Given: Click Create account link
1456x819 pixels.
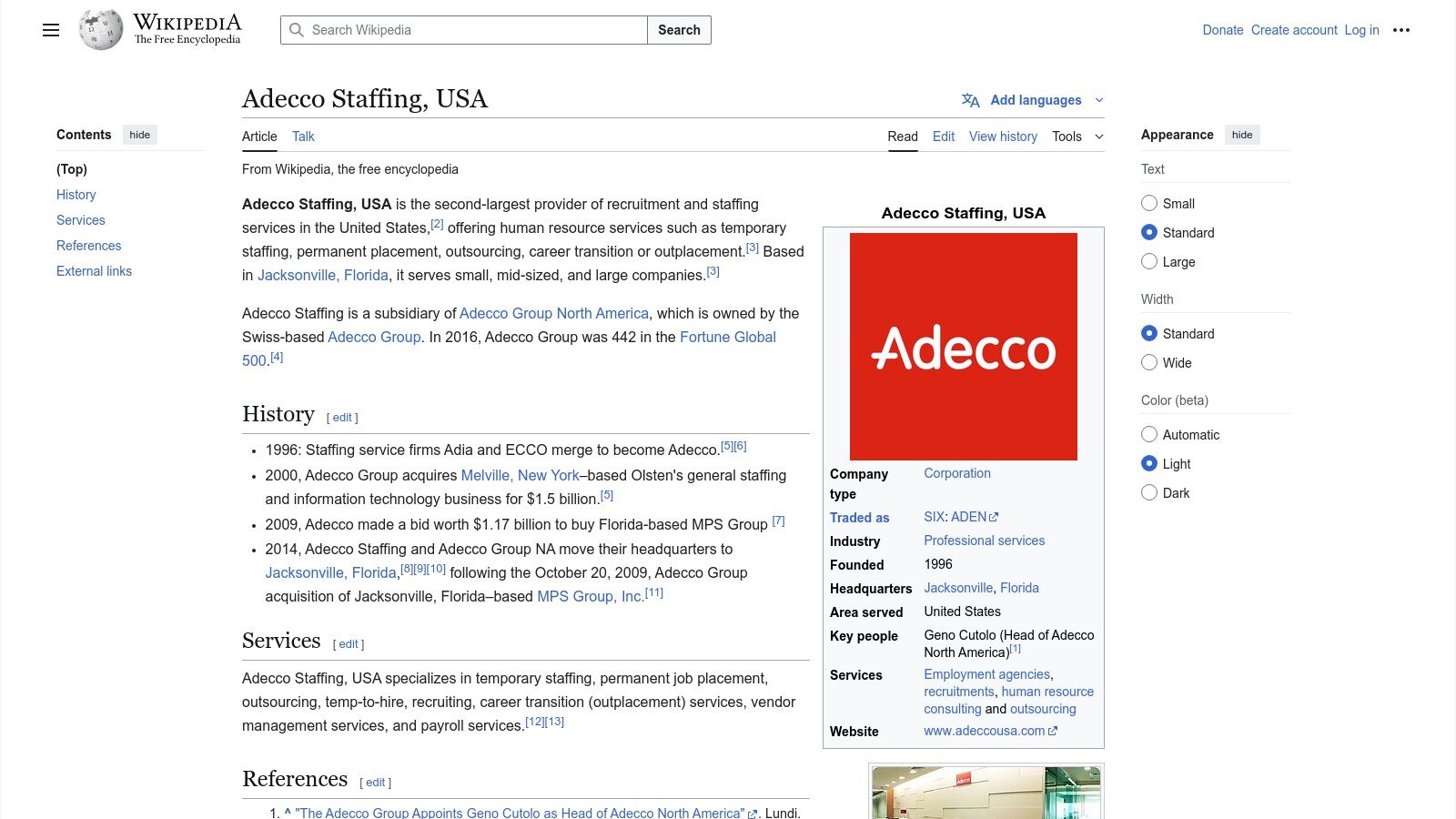Looking at the screenshot, I should click(x=1294, y=30).
